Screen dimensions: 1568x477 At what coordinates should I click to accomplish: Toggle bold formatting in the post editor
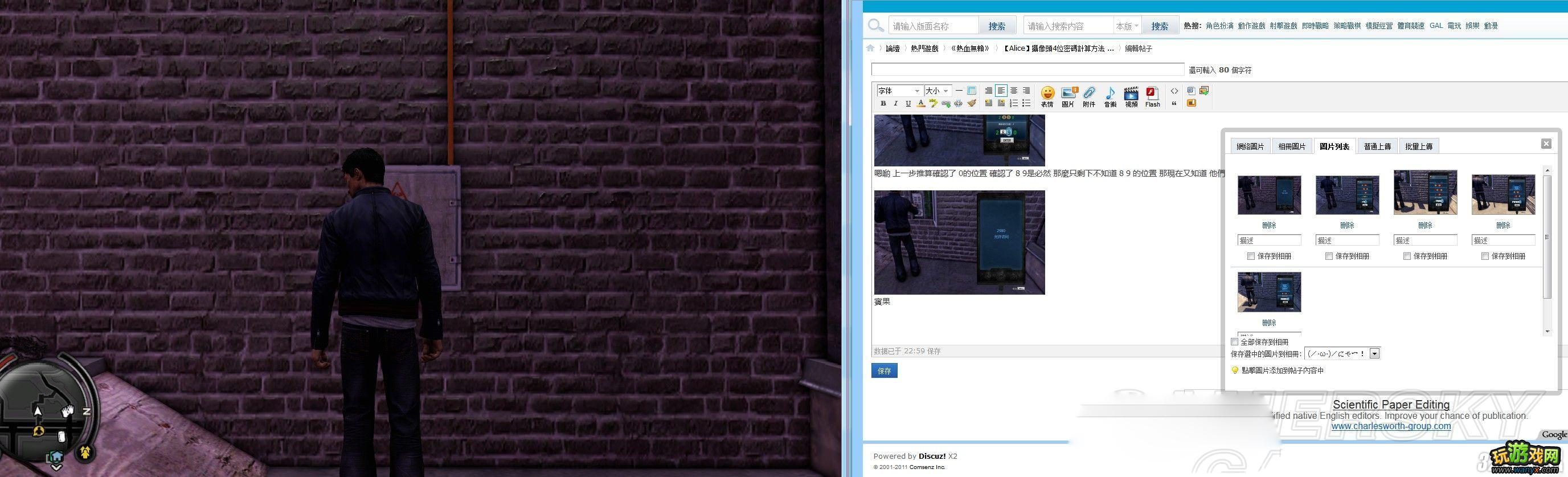[883, 104]
